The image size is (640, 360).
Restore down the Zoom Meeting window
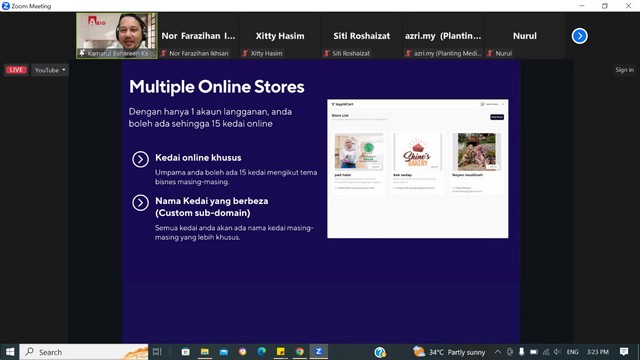(x=604, y=6)
